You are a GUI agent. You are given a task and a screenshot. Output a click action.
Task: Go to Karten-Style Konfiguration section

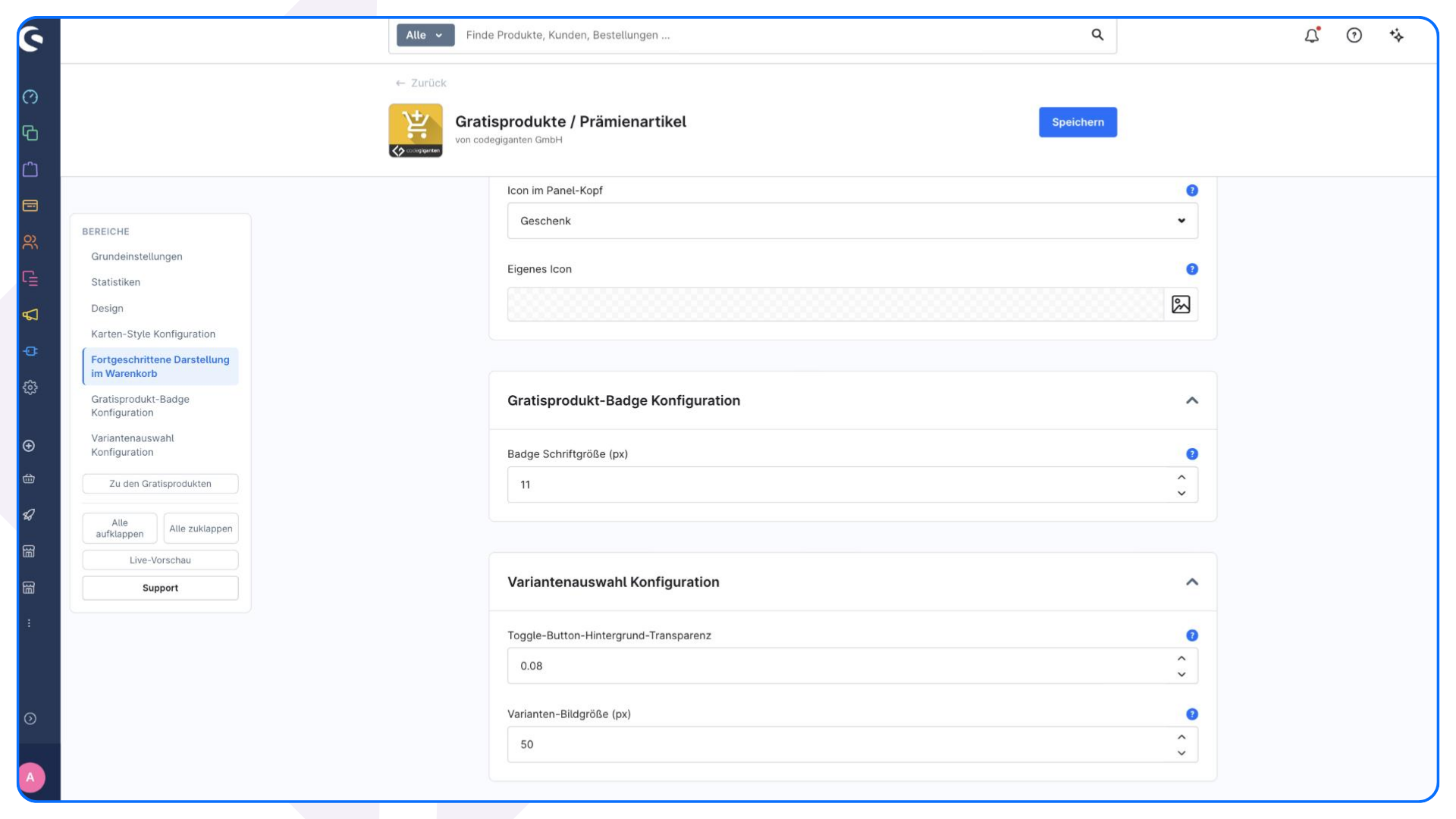click(x=153, y=334)
